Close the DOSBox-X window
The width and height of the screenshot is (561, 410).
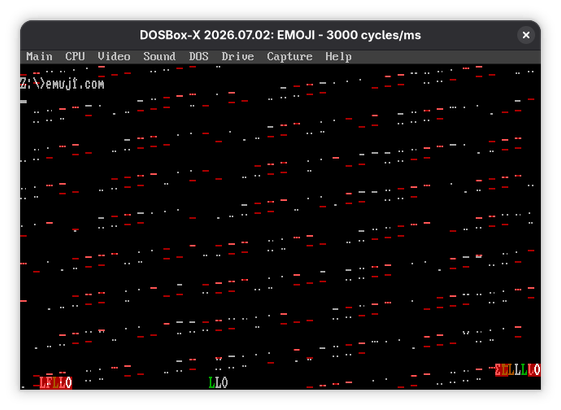(526, 35)
